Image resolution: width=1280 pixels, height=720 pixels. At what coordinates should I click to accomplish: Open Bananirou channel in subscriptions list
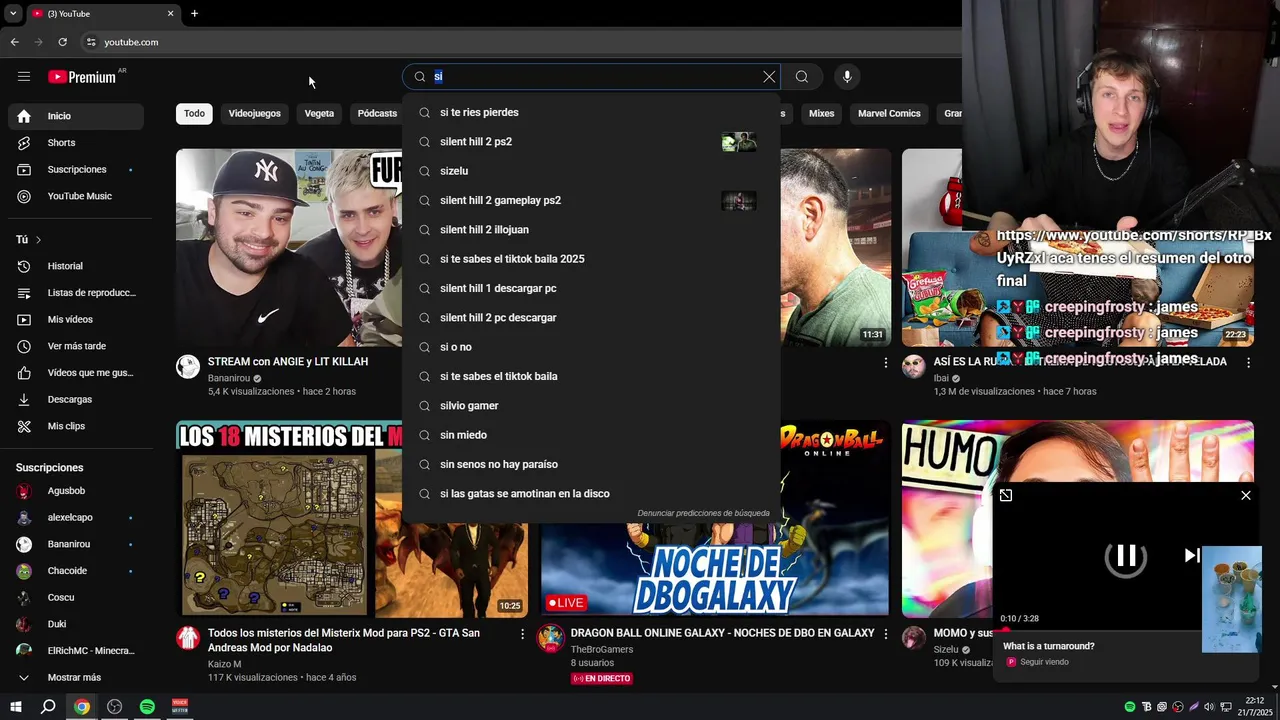click(x=76, y=544)
